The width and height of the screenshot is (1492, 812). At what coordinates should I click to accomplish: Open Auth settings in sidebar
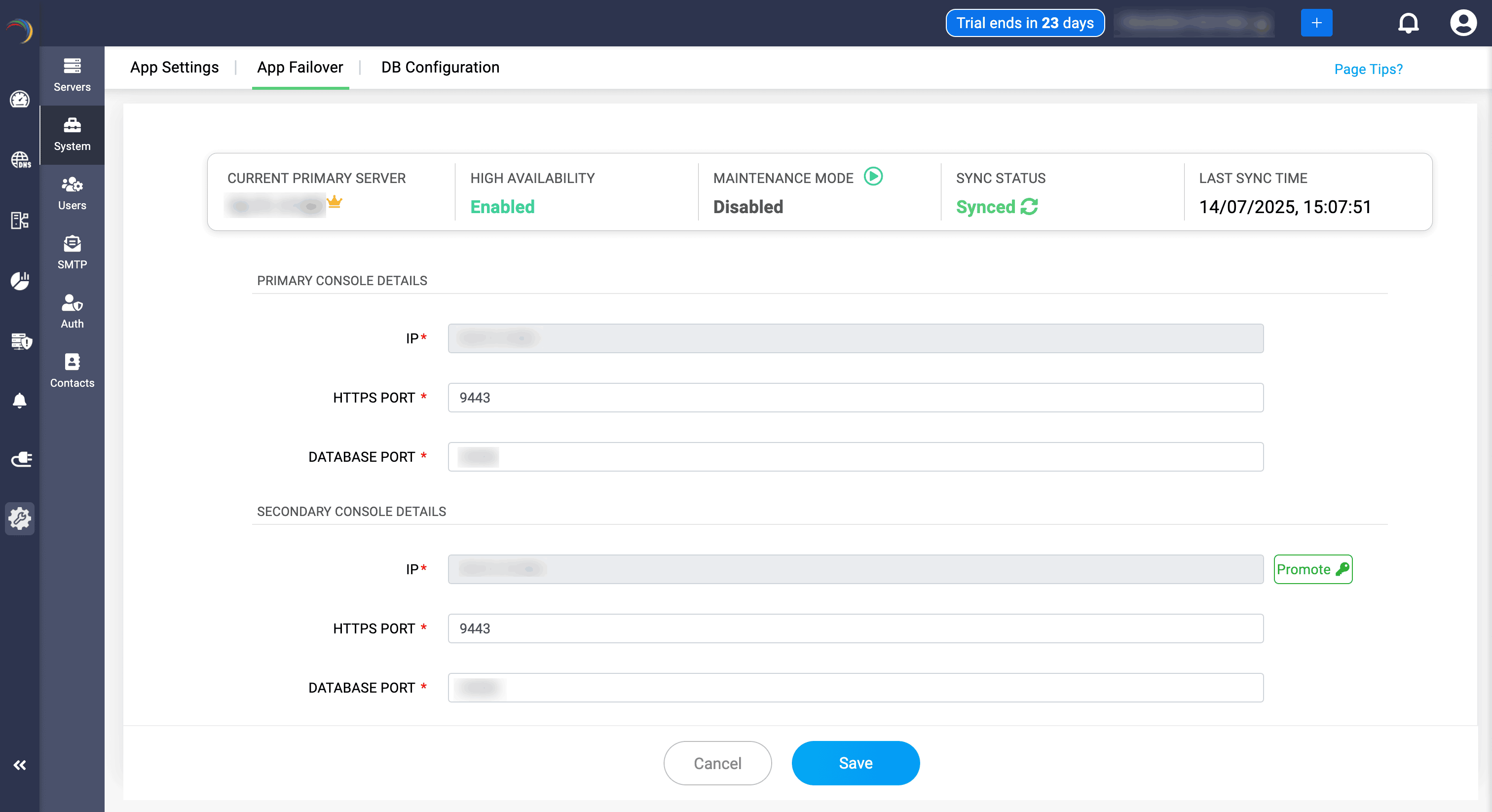[72, 312]
